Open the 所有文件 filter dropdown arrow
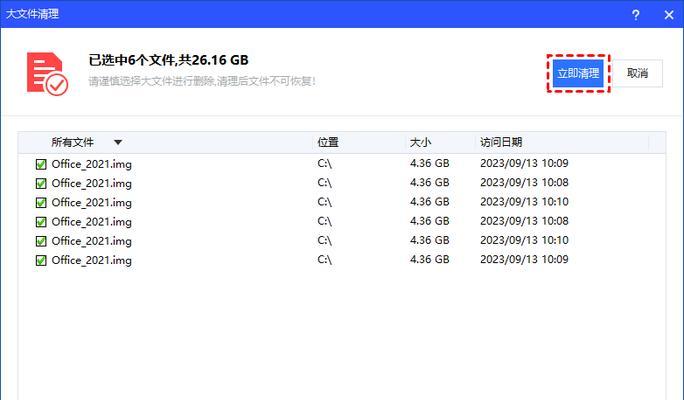The image size is (684, 400). [118, 142]
